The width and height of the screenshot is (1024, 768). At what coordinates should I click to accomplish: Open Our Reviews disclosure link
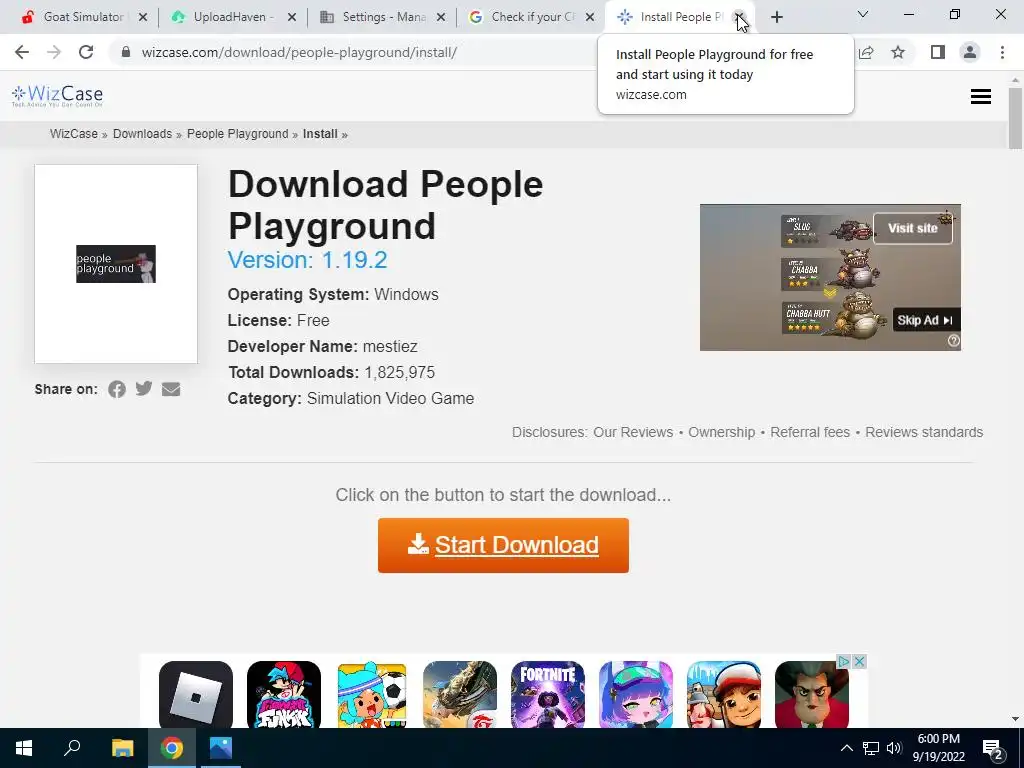[633, 432]
